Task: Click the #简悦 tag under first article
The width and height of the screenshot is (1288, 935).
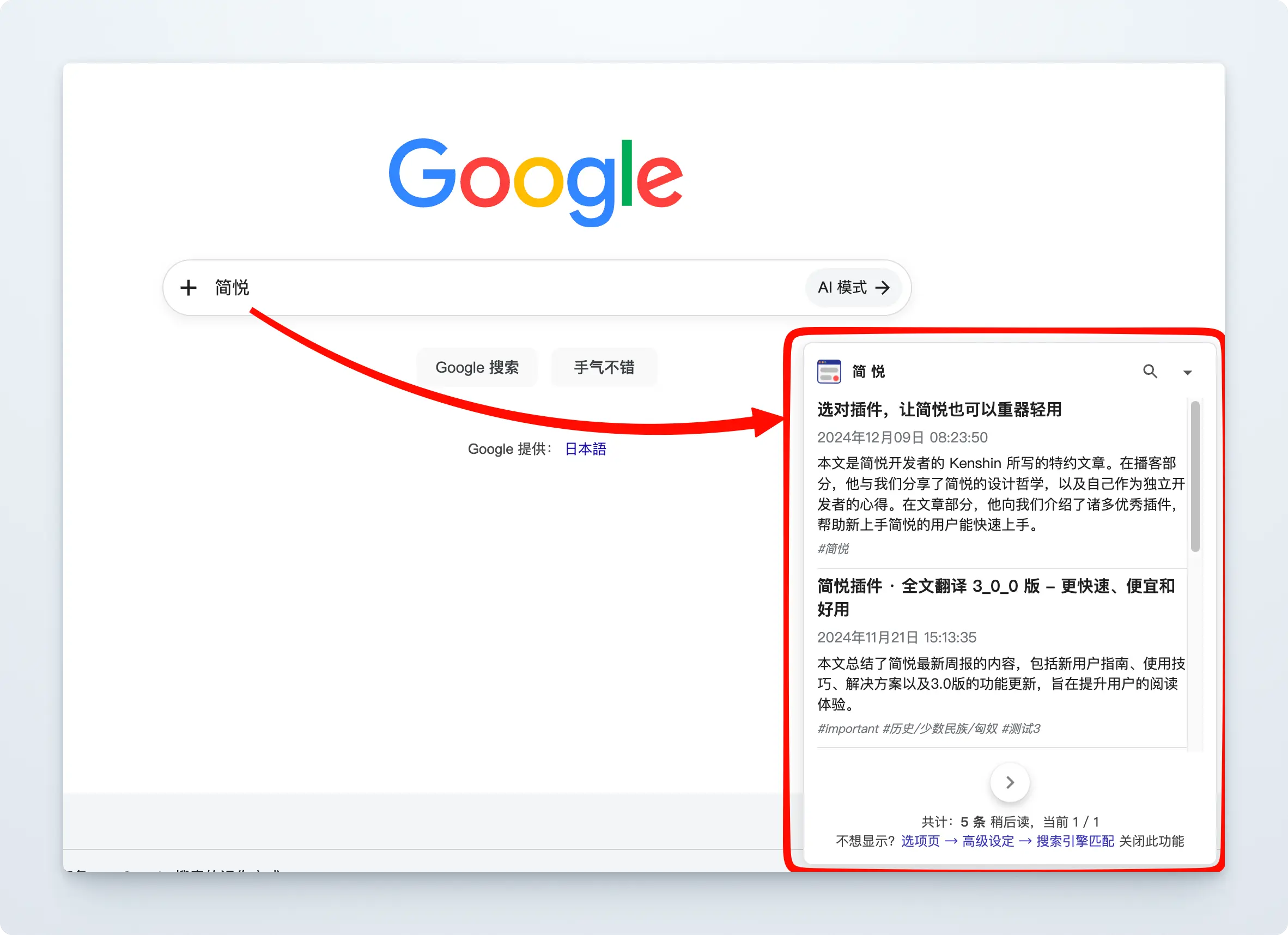Action: (x=833, y=549)
